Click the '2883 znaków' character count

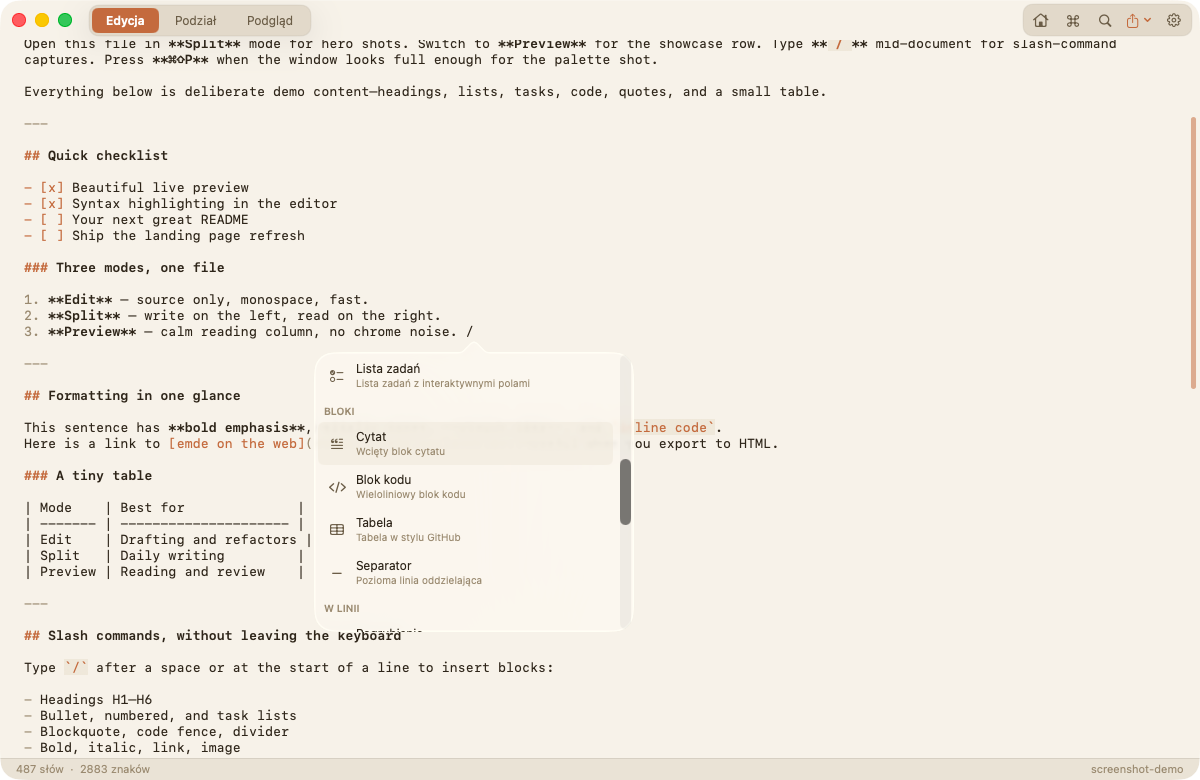point(115,769)
